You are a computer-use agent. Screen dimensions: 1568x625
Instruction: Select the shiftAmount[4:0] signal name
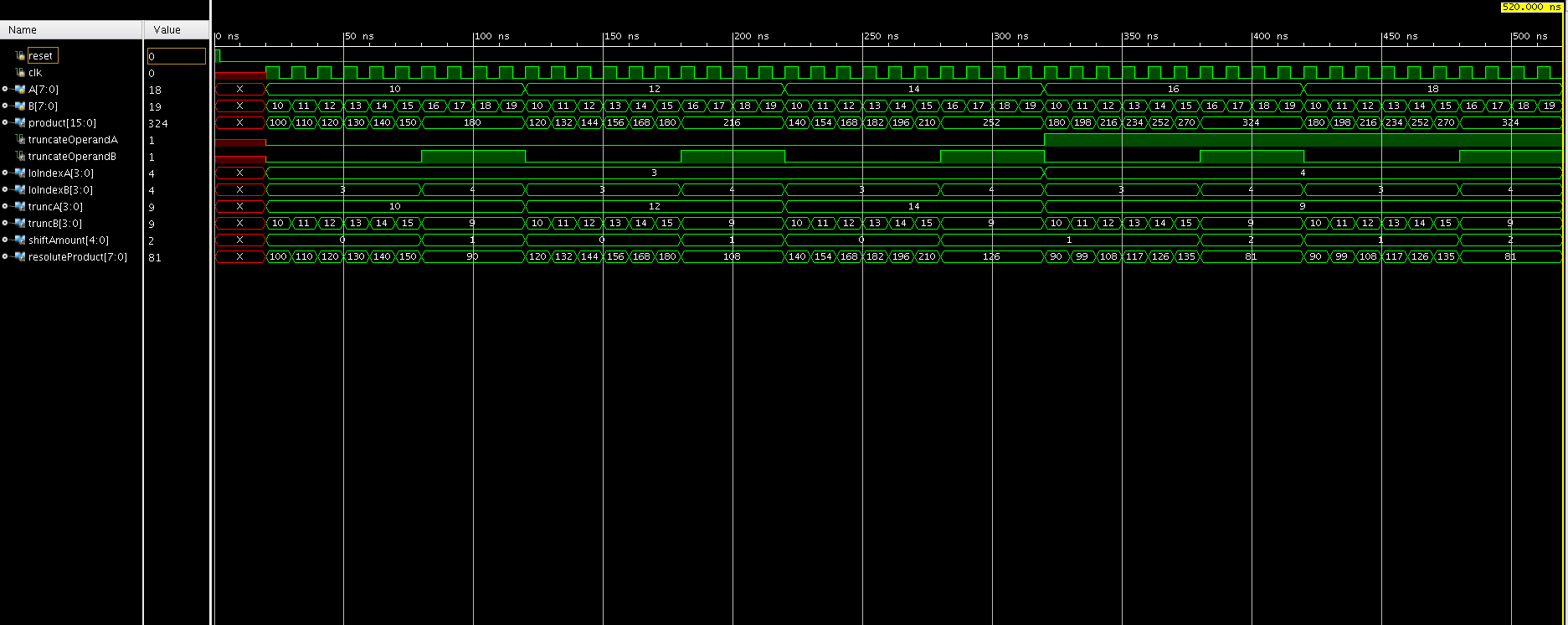pos(69,240)
